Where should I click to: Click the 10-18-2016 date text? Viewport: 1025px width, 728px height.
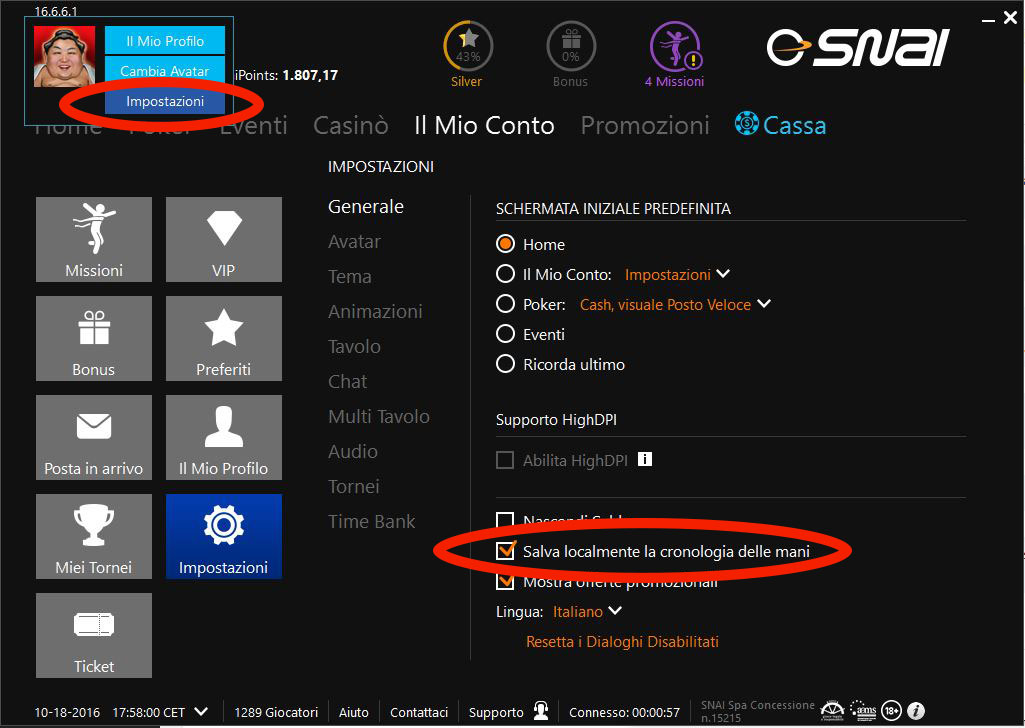67,712
